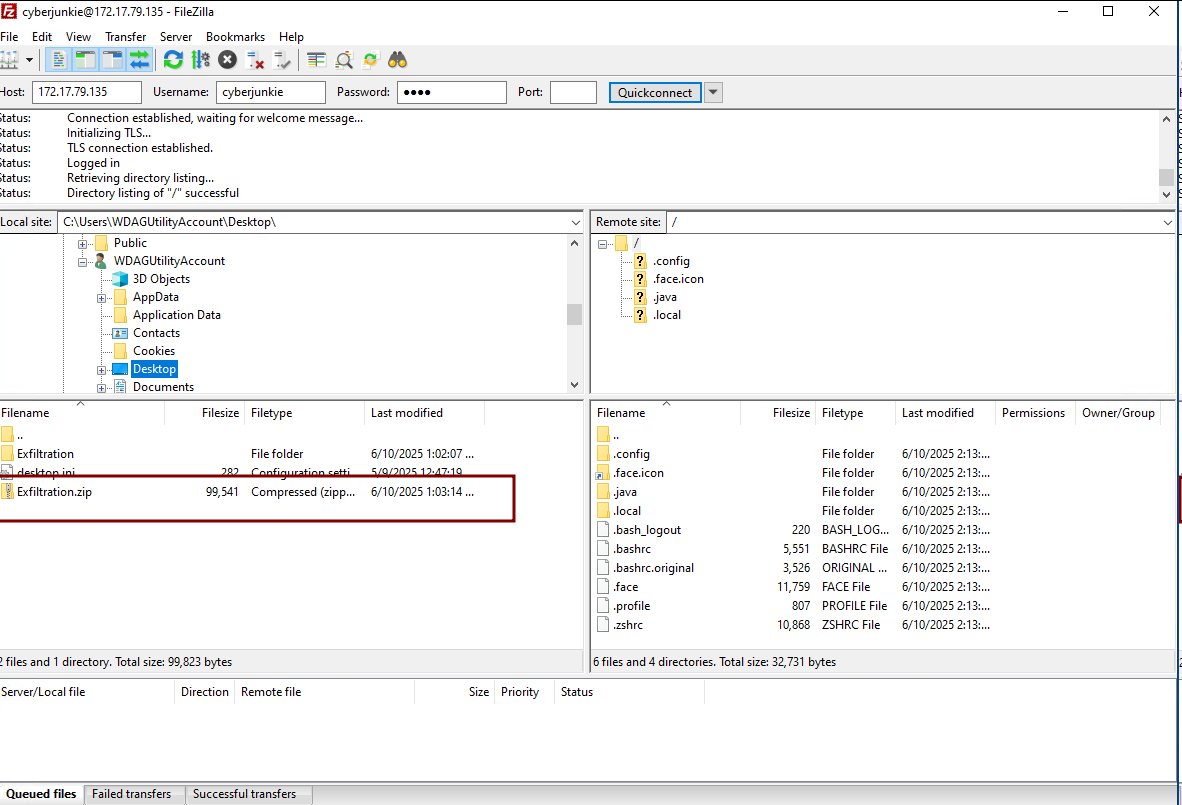The image size is (1182, 805).
Task: Expand the AppData folder in local tree
Action: [x=100, y=296]
